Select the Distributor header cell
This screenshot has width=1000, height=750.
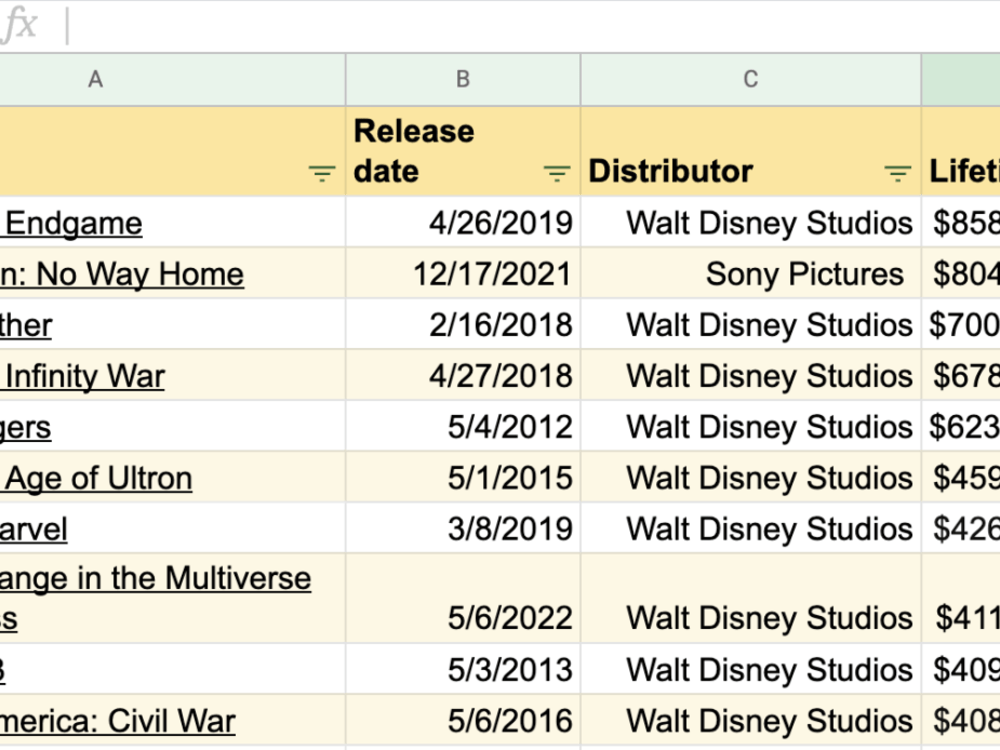751,151
